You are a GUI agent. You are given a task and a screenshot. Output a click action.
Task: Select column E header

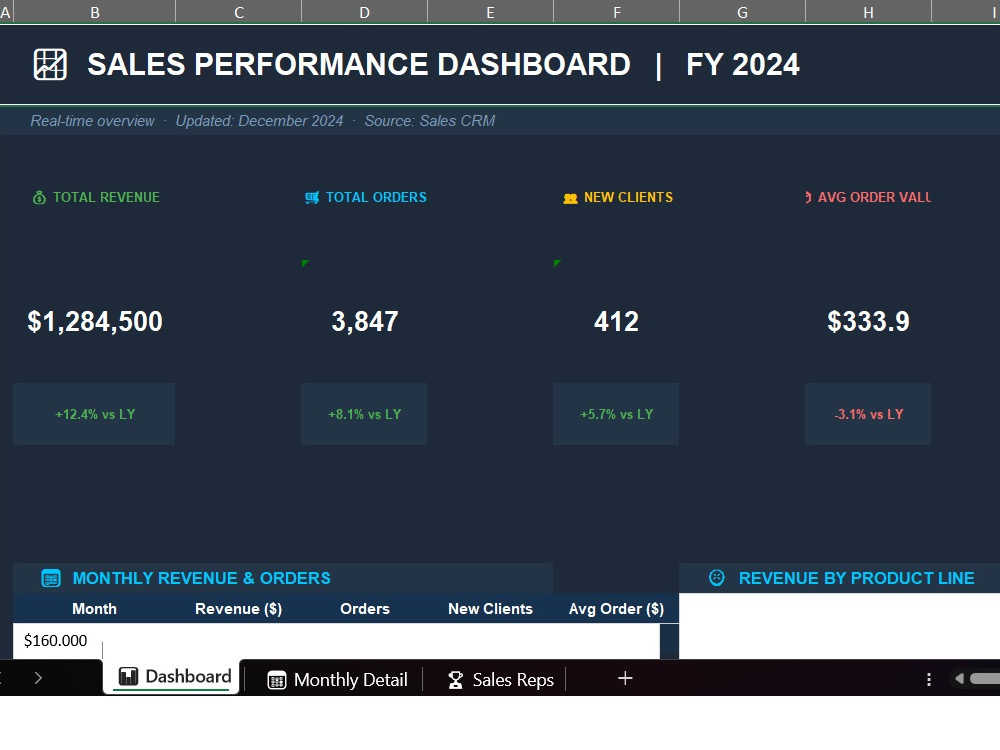[490, 12]
